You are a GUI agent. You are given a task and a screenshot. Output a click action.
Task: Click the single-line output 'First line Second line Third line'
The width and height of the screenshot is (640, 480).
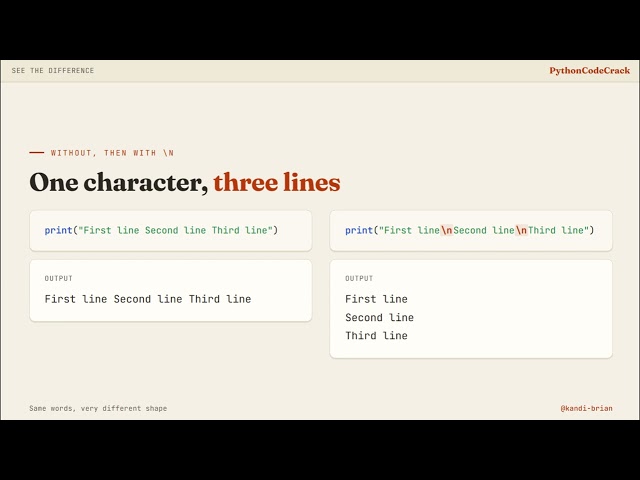pyautogui.click(x=148, y=299)
